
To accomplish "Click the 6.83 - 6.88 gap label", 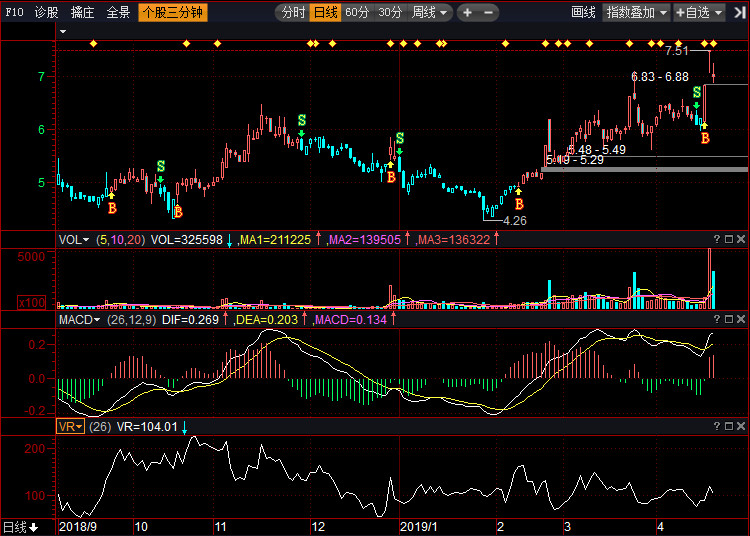I will click(x=660, y=77).
